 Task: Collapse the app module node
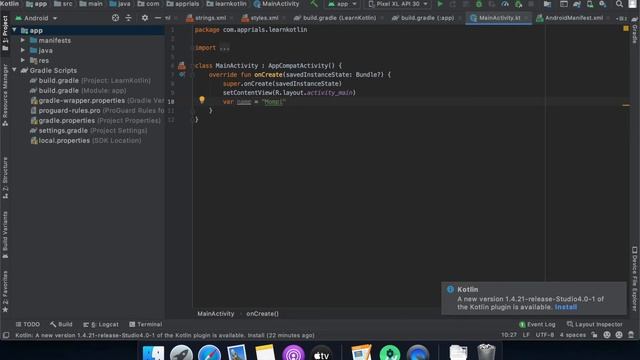[14, 30]
